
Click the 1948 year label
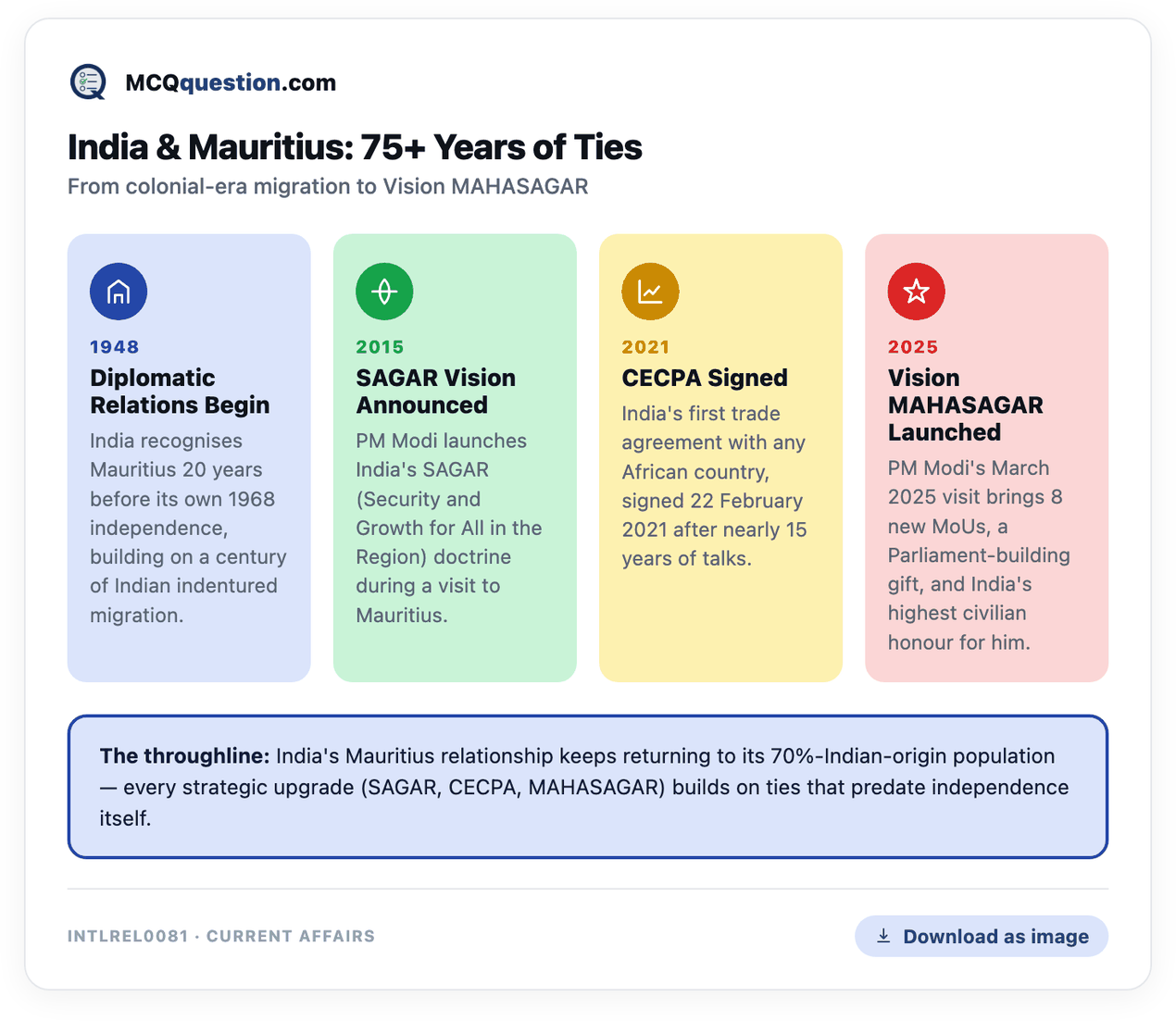point(114,347)
